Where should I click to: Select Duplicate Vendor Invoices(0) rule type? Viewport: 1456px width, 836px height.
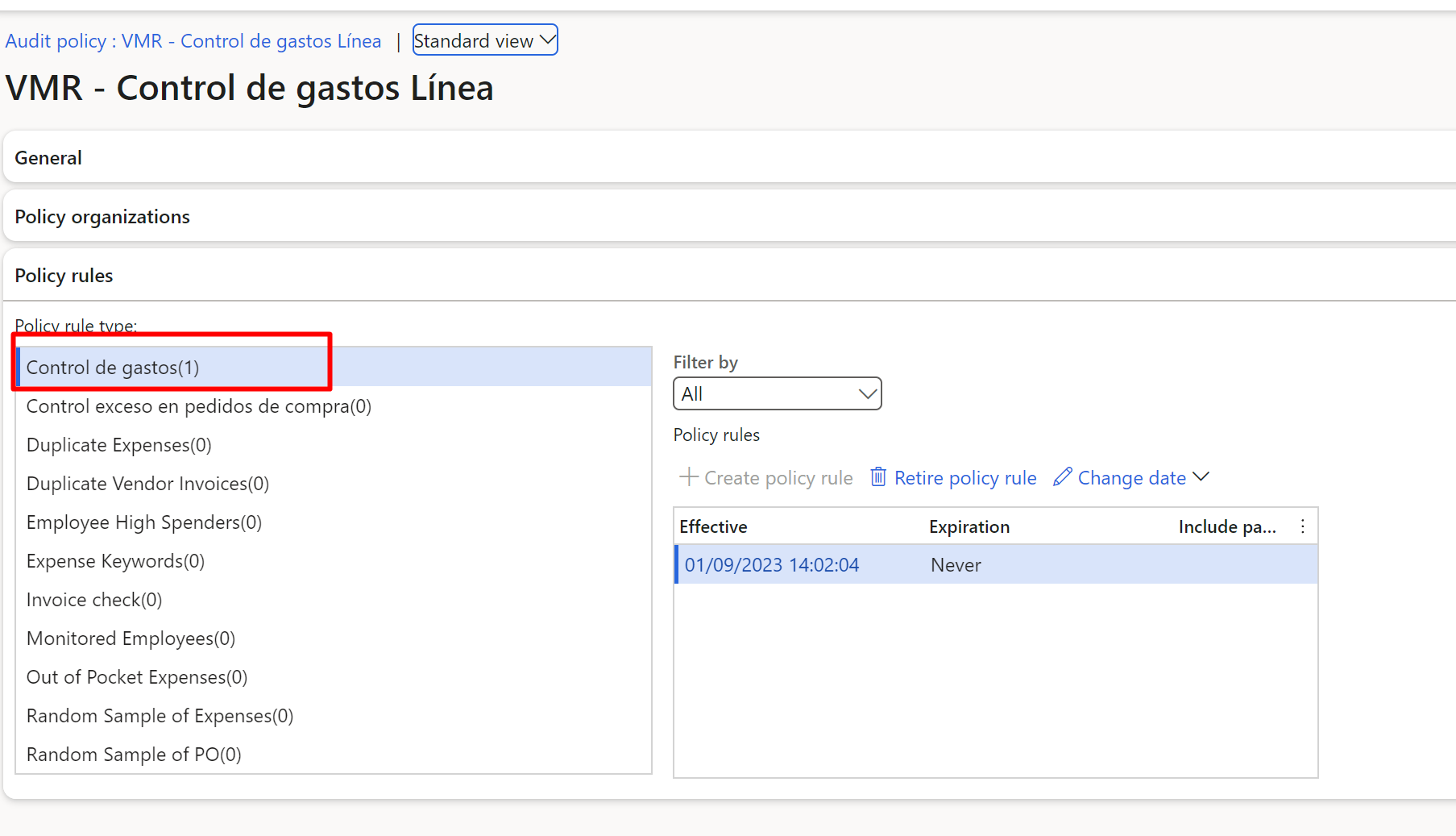click(x=334, y=484)
